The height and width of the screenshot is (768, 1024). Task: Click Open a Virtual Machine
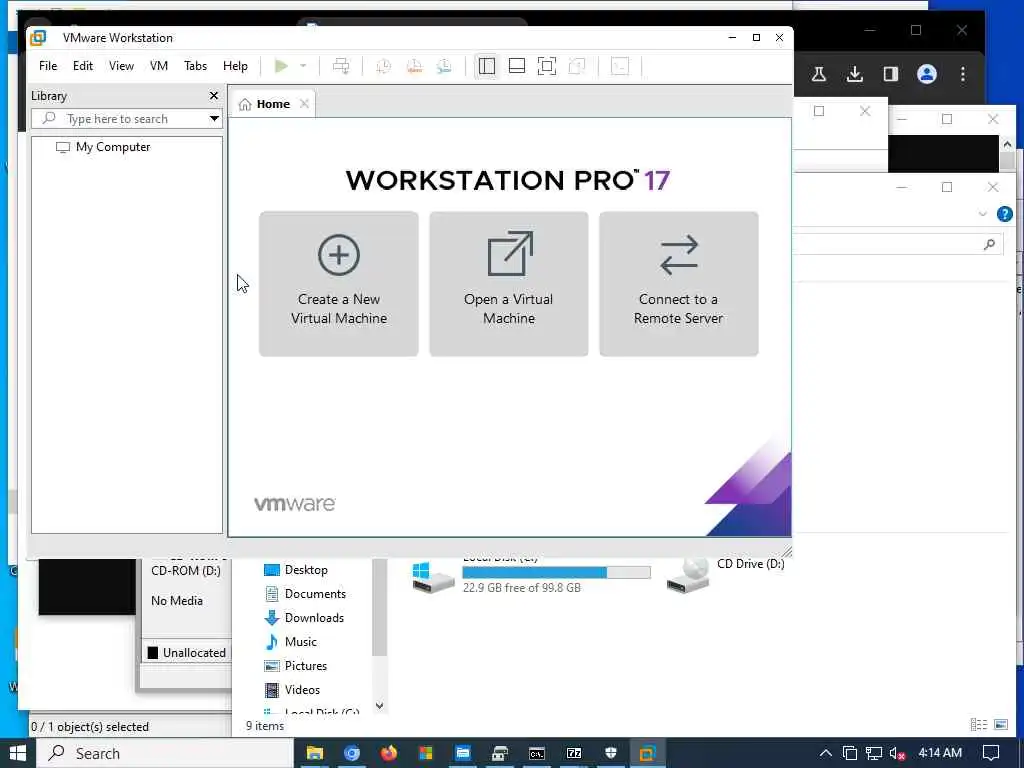point(509,284)
